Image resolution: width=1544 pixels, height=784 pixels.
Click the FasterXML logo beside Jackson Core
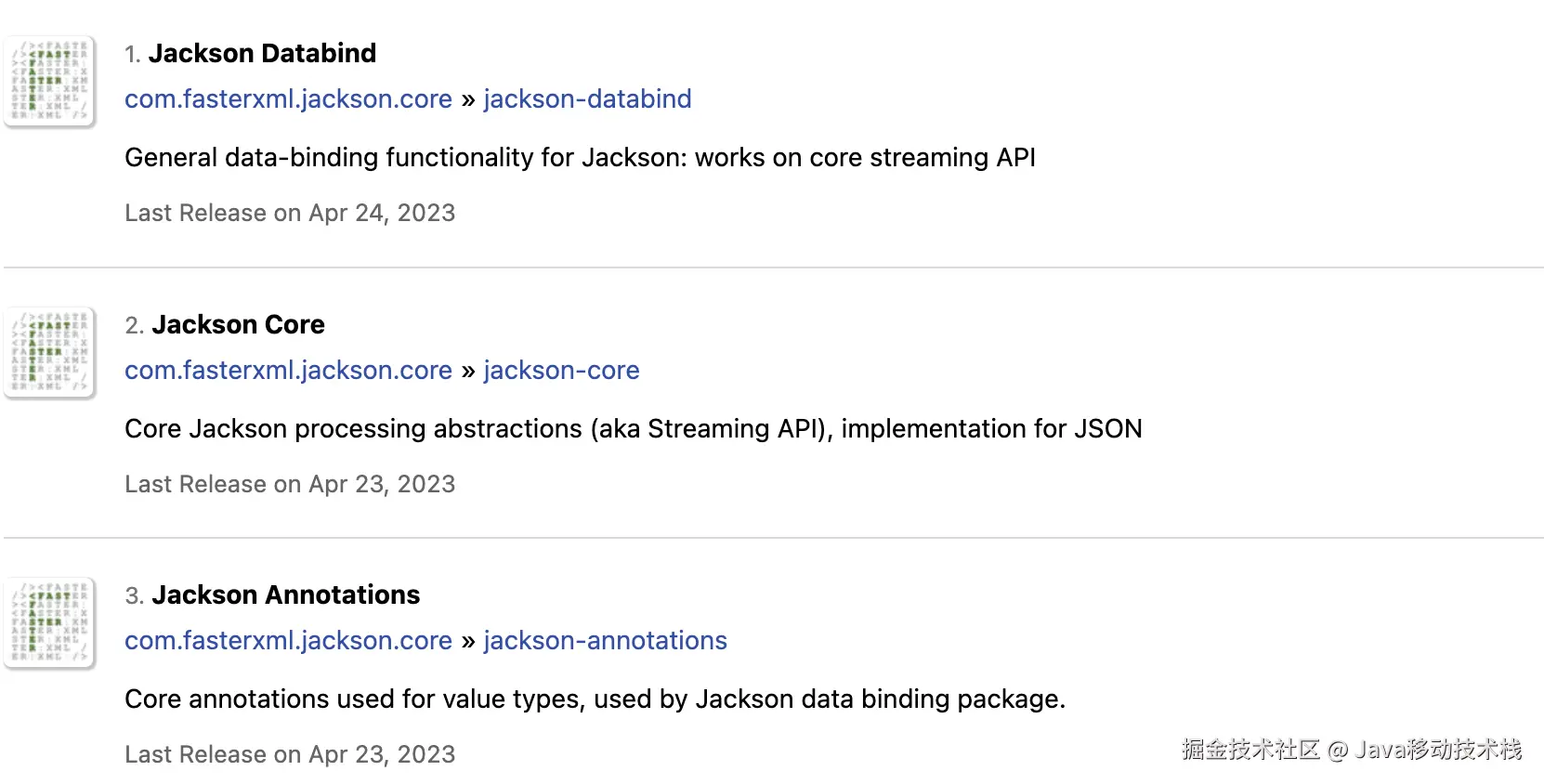point(50,352)
